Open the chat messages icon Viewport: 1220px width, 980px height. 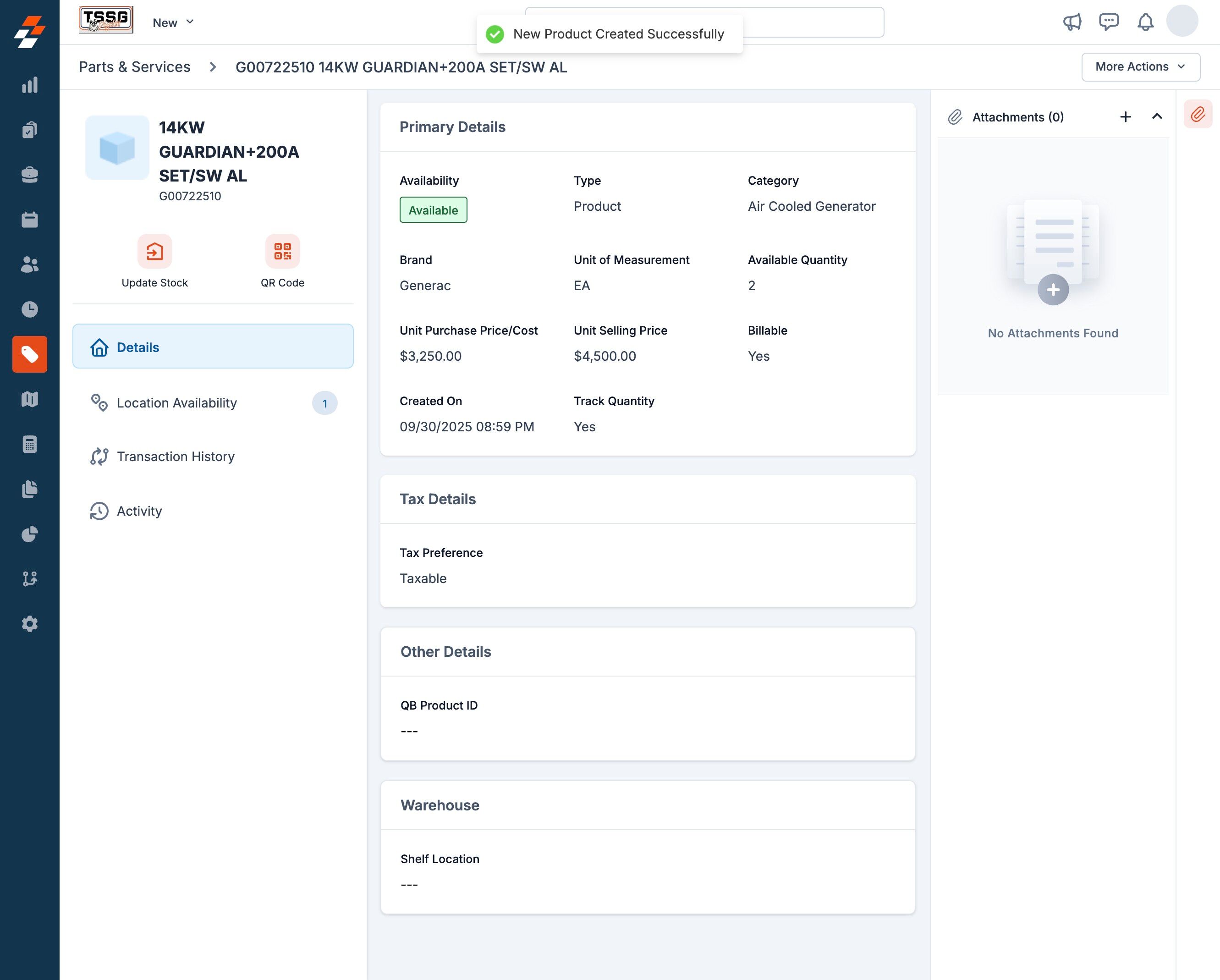[x=1109, y=22]
